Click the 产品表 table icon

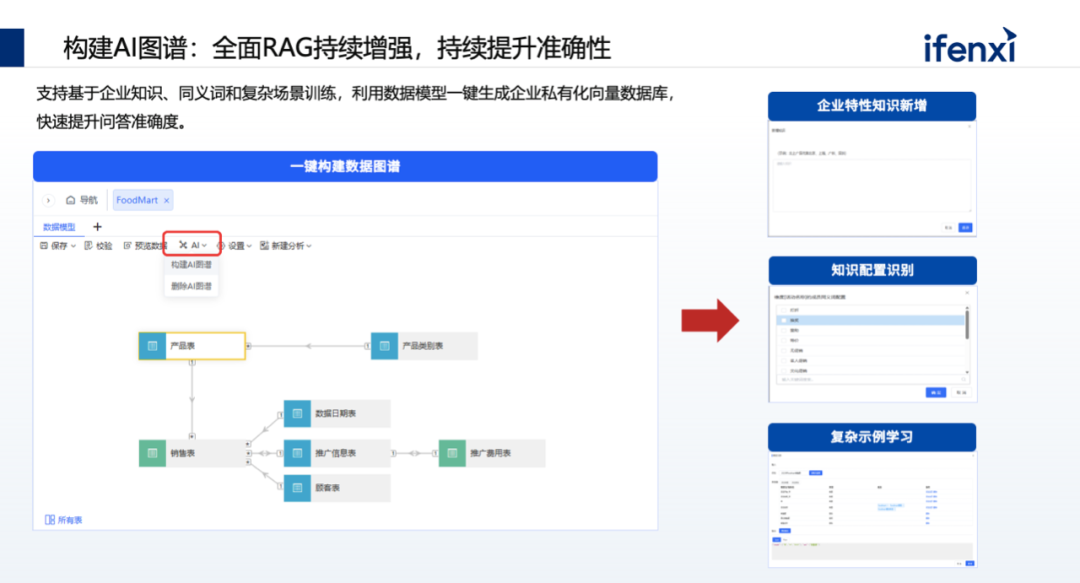point(152,346)
